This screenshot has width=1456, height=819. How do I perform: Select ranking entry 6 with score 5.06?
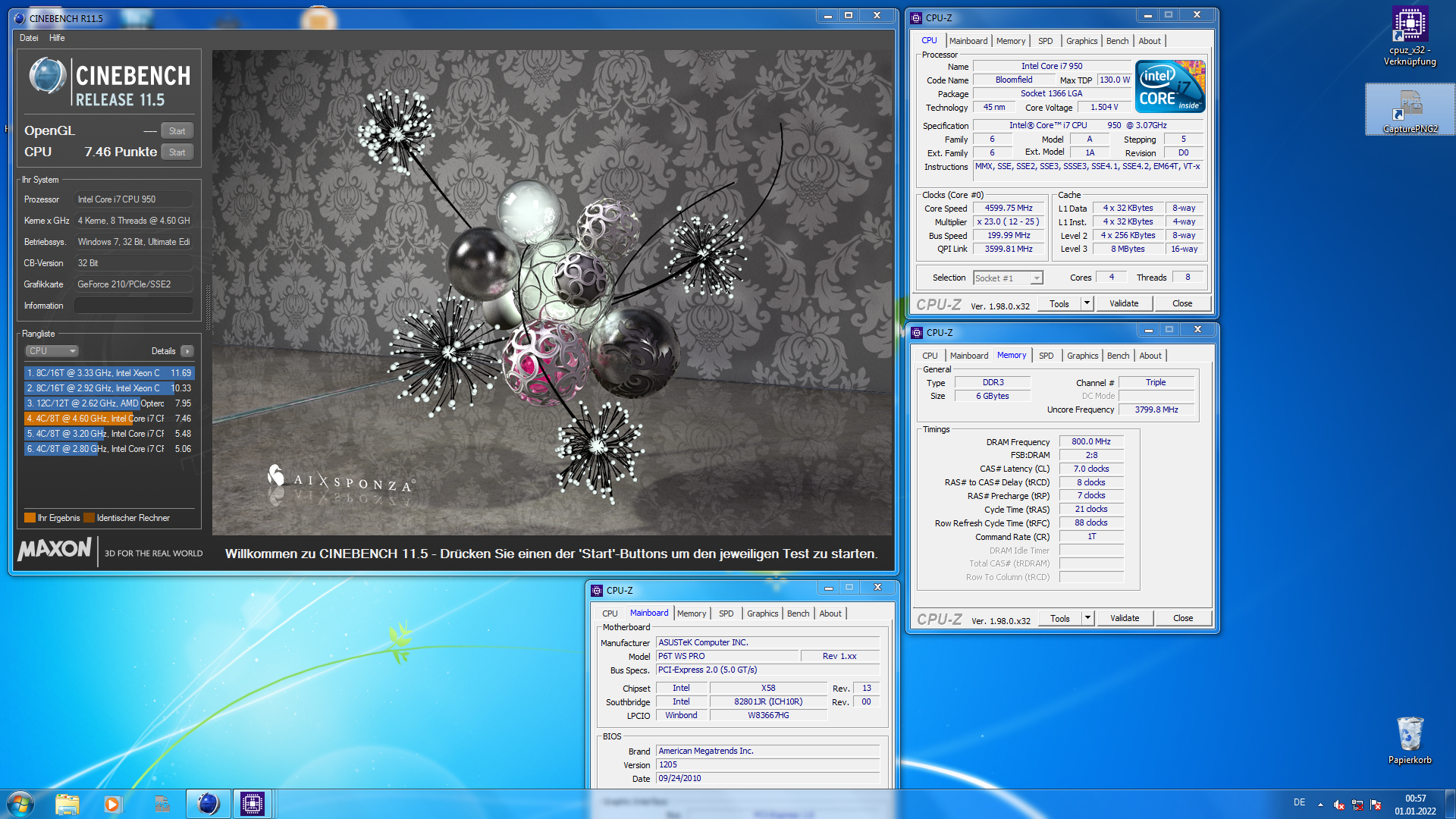pos(109,449)
